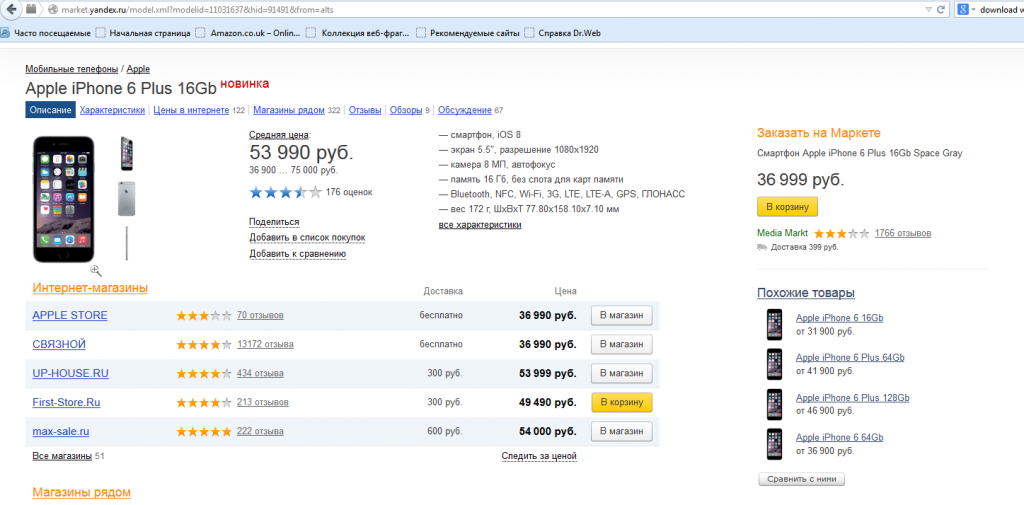Add Media Markt offer В корзину
This screenshot has width=1024, height=505.
pyautogui.click(x=787, y=206)
